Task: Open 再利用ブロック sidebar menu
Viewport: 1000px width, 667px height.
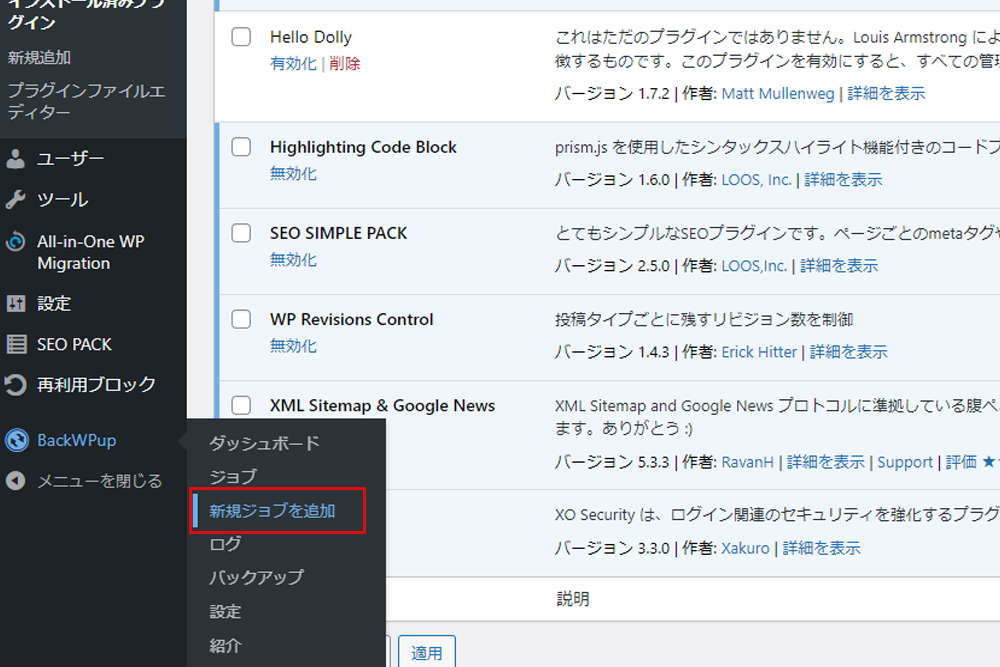Action: click(96, 385)
